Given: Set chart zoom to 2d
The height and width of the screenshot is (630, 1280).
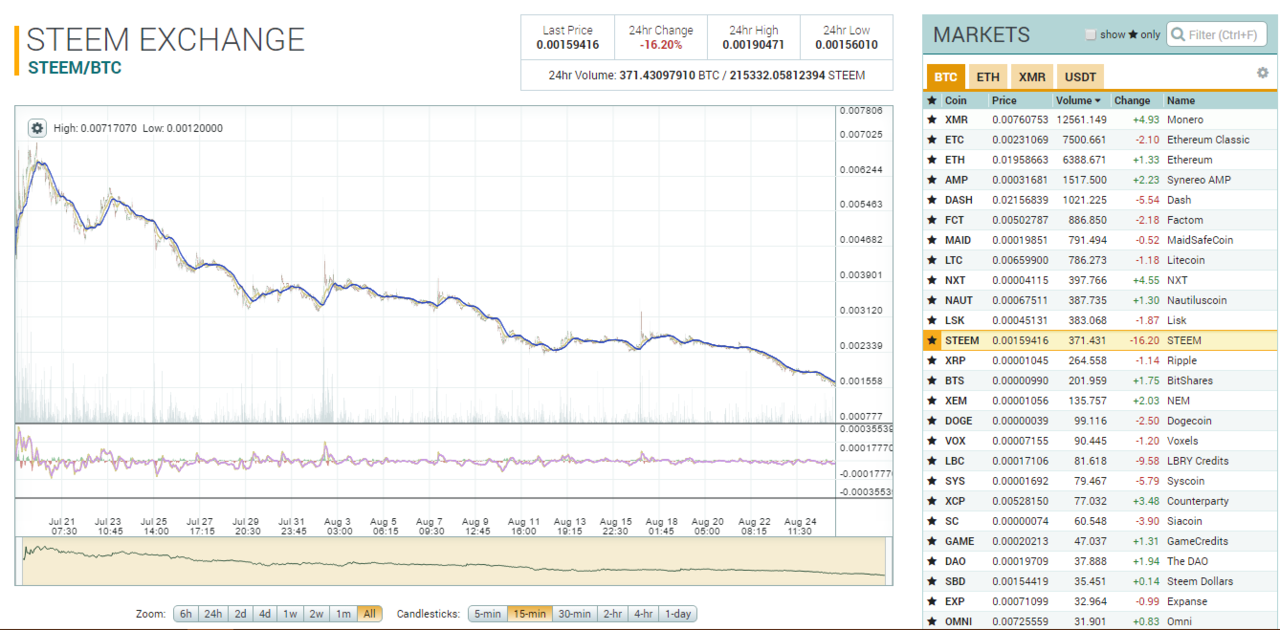Looking at the screenshot, I should 240,613.
